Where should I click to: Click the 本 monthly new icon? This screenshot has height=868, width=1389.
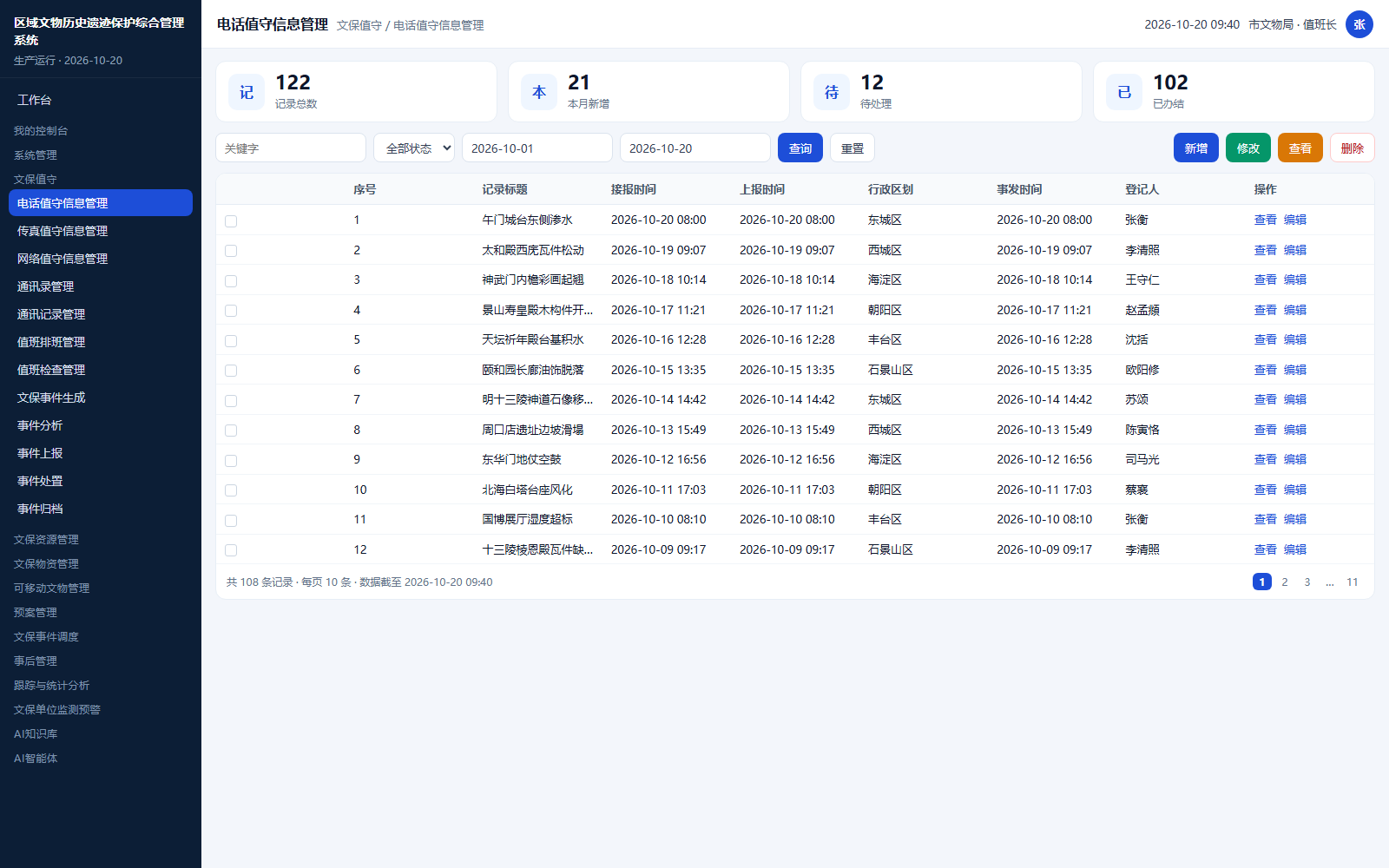[x=539, y=92]
